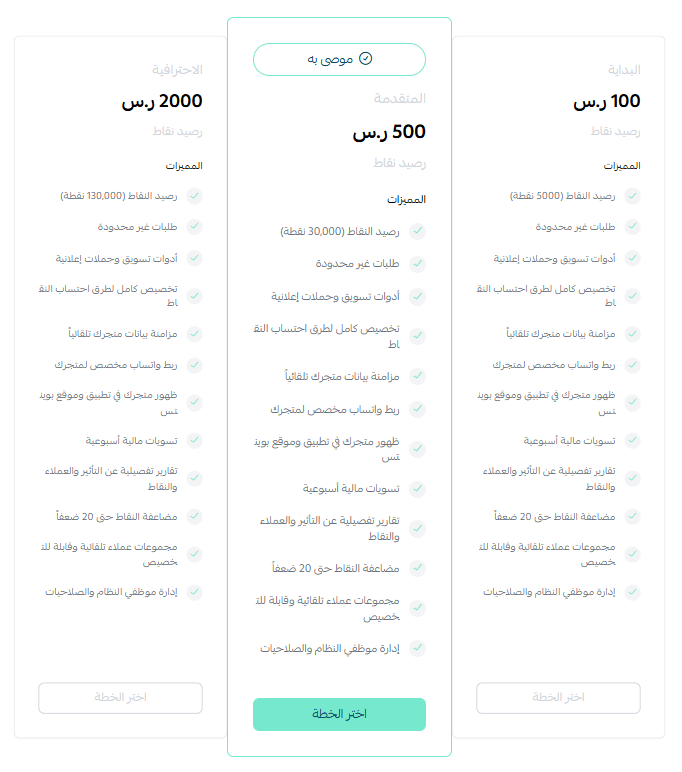Click the 100 SAR price heading
Viewport: 682px width, 772px height.
tap(607, 101)
